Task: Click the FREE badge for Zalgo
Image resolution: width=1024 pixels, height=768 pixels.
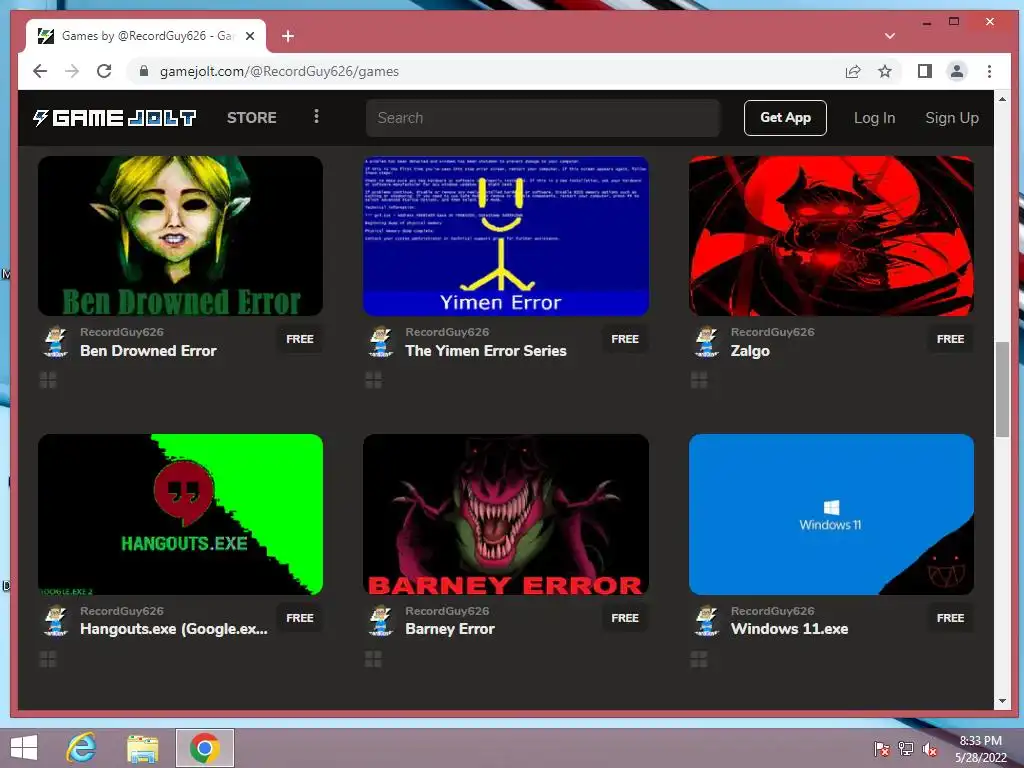Action: pyautogui.click(x=950, y=339)
